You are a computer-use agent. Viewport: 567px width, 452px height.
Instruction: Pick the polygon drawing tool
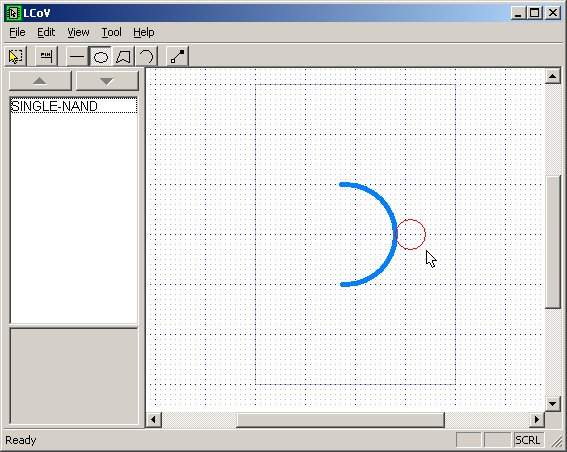[x=123, y=56]
